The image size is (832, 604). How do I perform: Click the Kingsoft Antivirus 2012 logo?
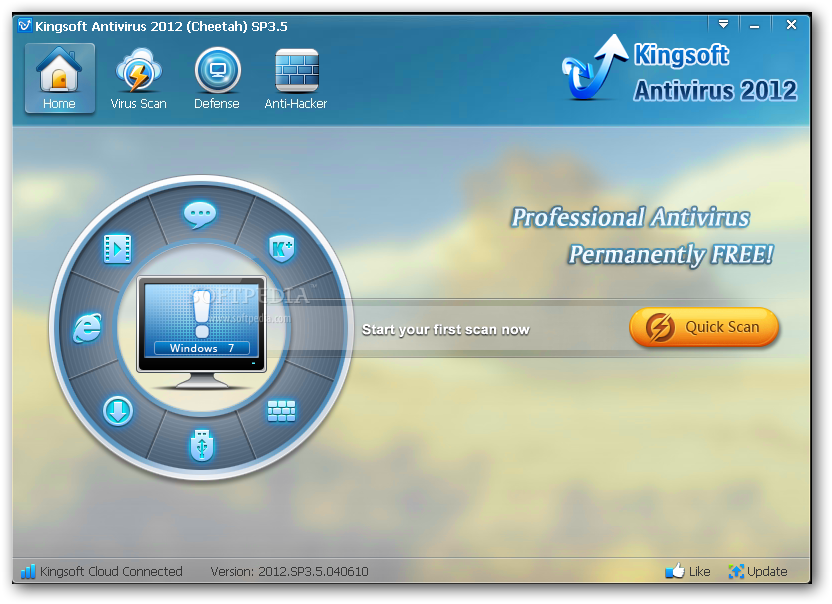680,70
